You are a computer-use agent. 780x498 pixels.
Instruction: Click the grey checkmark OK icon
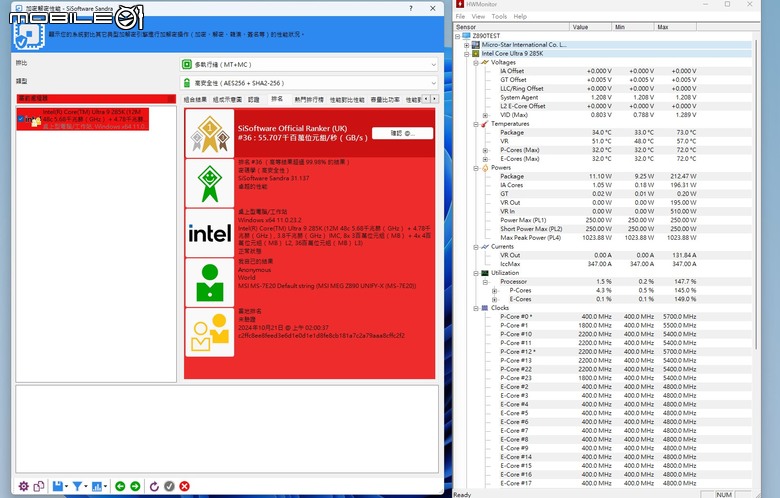169,486
